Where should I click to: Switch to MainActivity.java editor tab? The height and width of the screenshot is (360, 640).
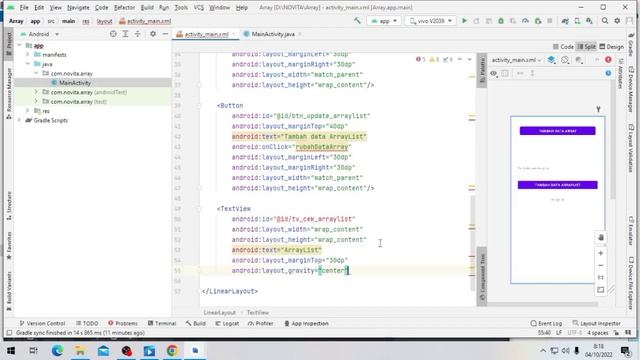click(x=273, y=34)
